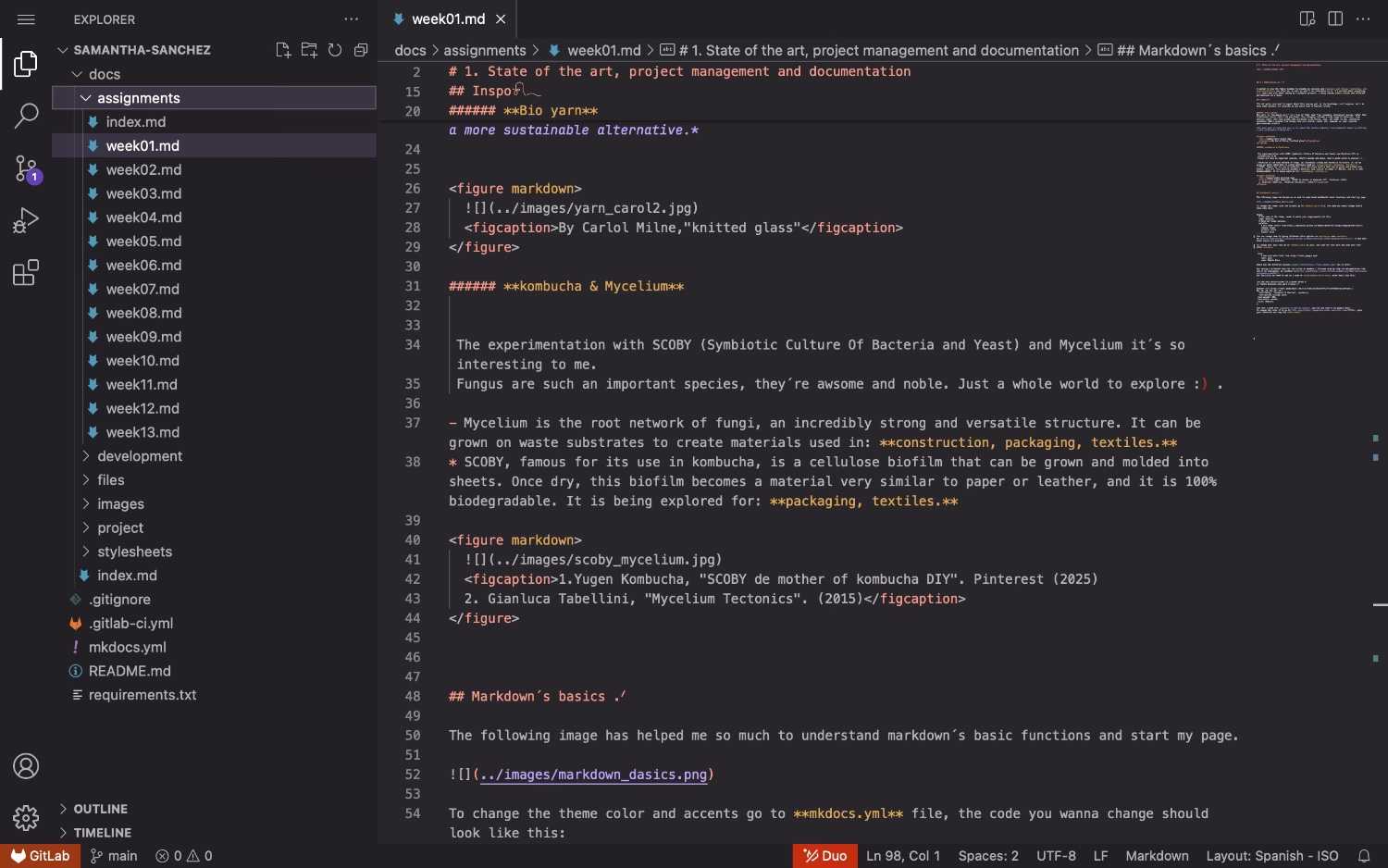1388x868 pixels.
Task: Open the Source Control view
Action: (x=26, y=168)
